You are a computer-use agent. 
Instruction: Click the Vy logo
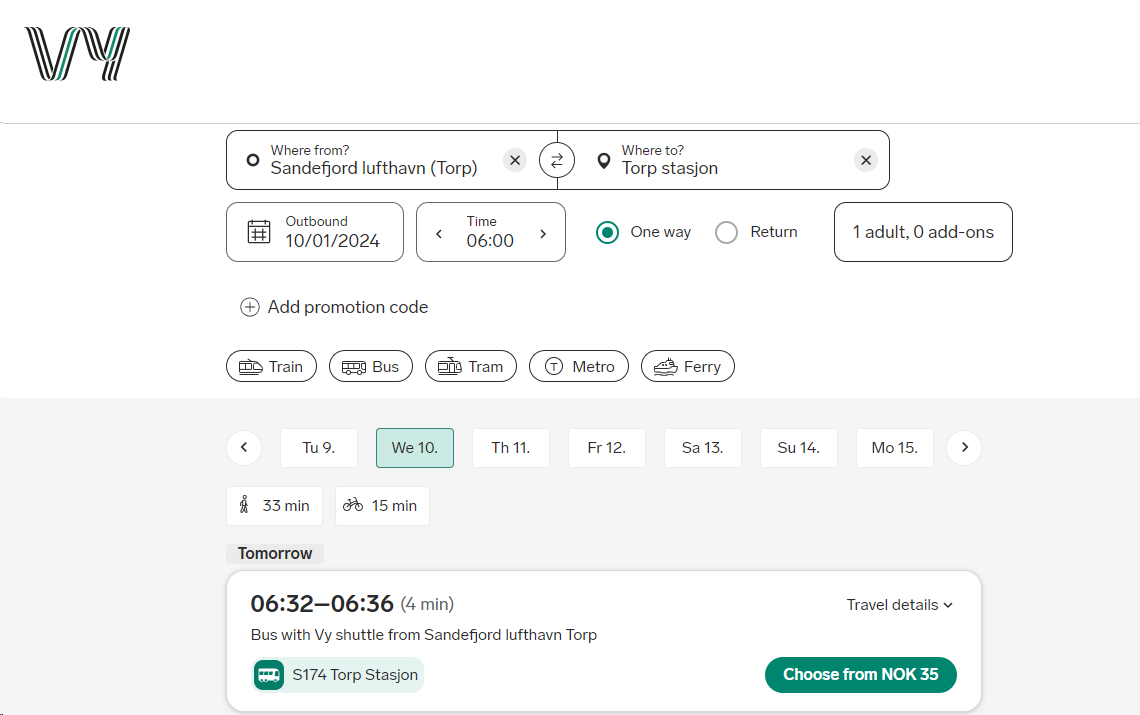(x=77, y=54)
